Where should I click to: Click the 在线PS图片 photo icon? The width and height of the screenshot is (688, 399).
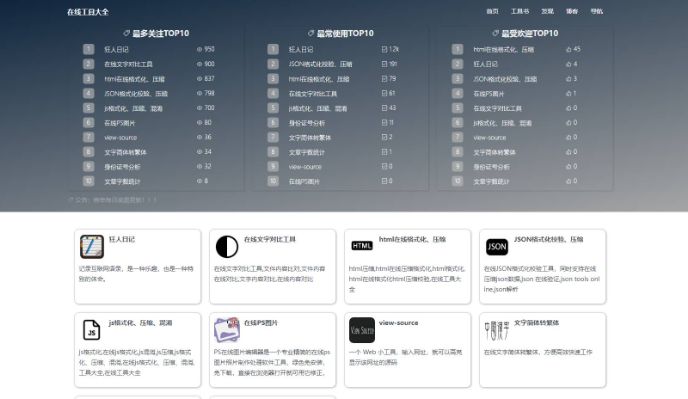coord(227,330)
